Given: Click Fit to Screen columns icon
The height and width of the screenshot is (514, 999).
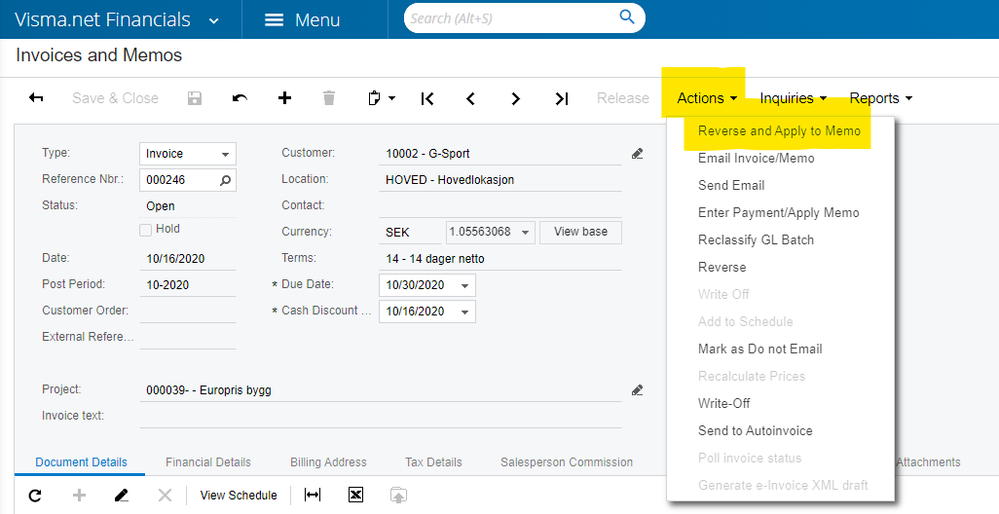Looking at the screenshot, I should pos(313,495).
